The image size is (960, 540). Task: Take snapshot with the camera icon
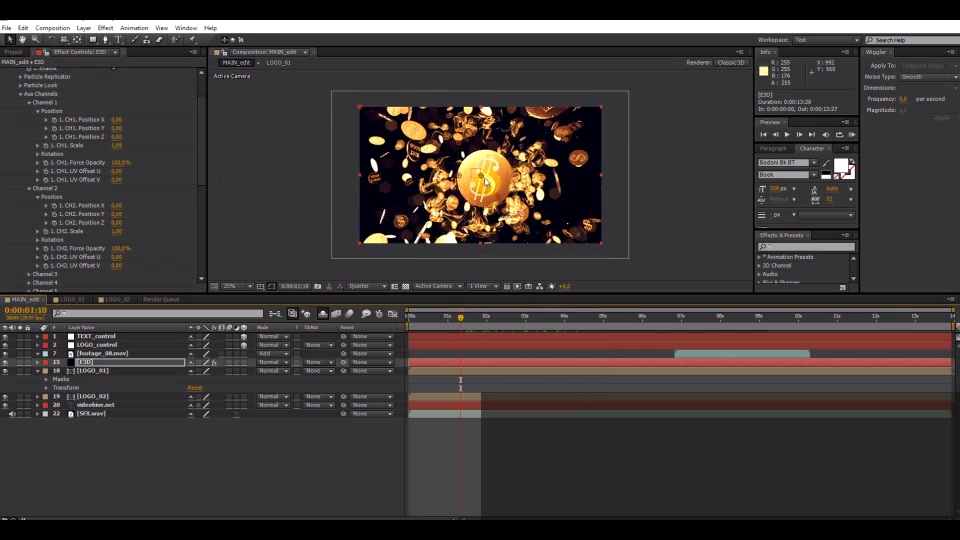[317, 287]
